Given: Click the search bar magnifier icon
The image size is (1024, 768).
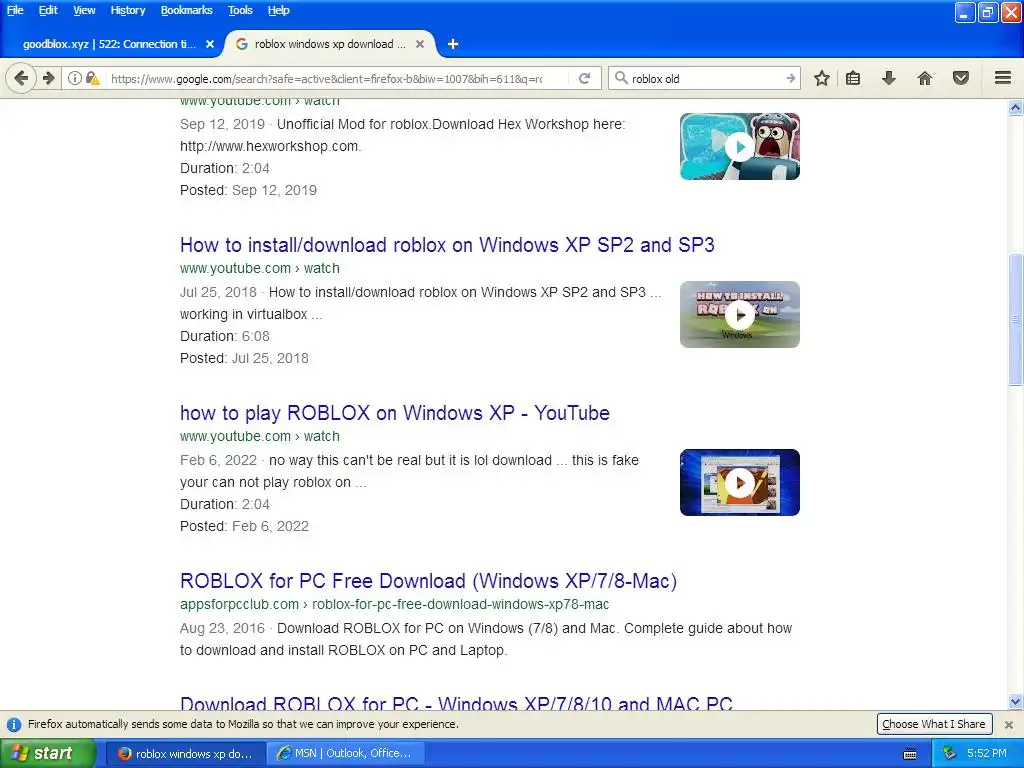Looking at the screenshot, I should 621,78.
